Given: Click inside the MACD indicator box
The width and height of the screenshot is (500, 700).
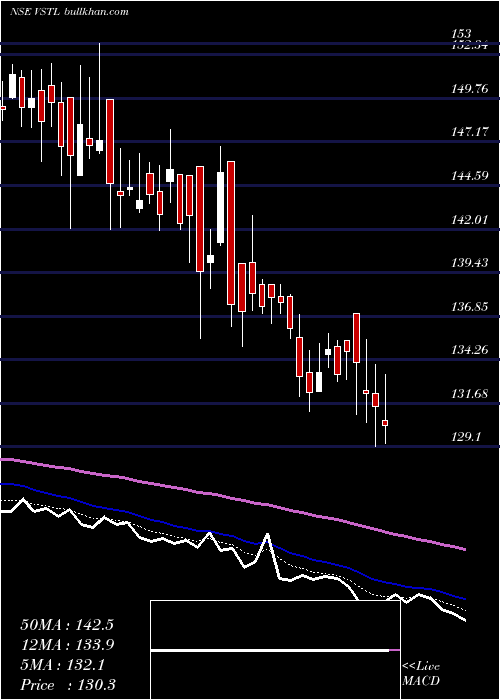Looking at the screenshot, I should [x=275, y=650].
